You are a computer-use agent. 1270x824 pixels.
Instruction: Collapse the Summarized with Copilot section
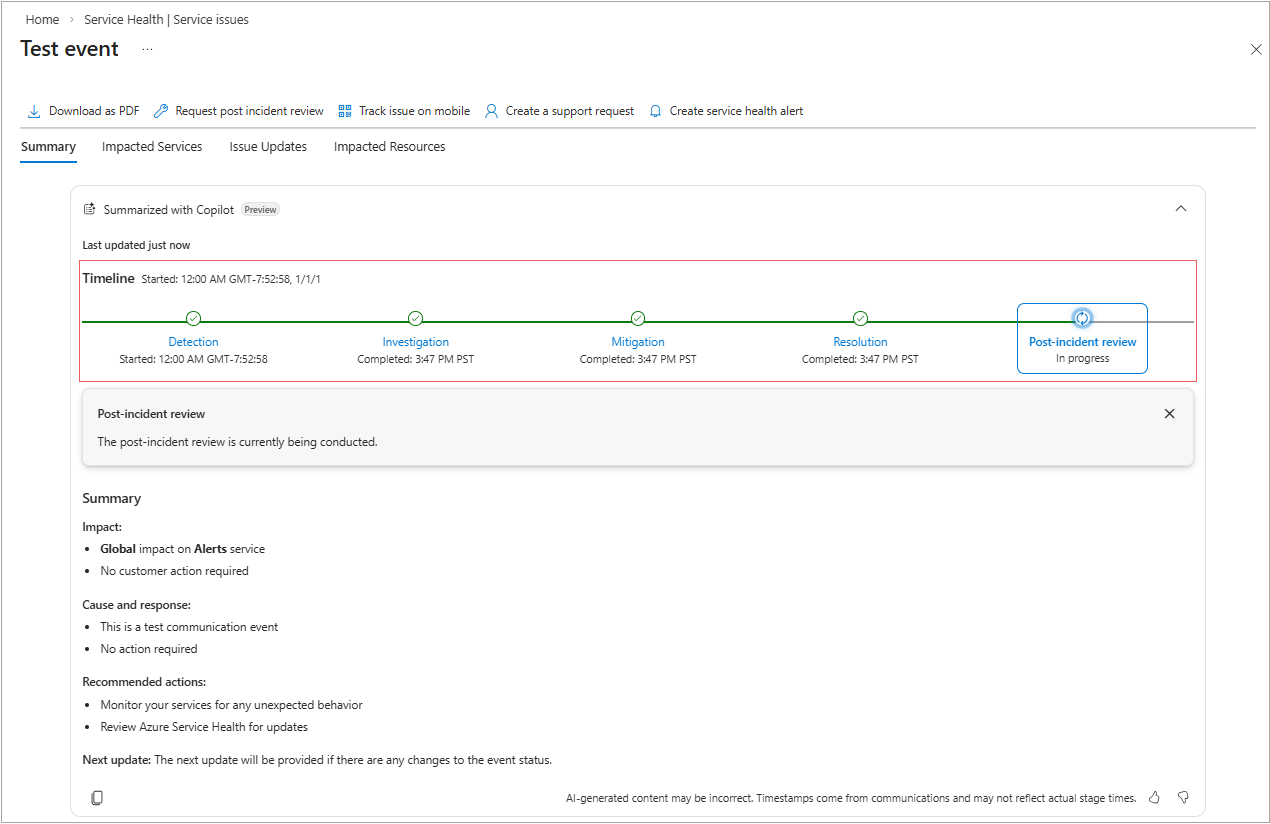coord(1181,209)
